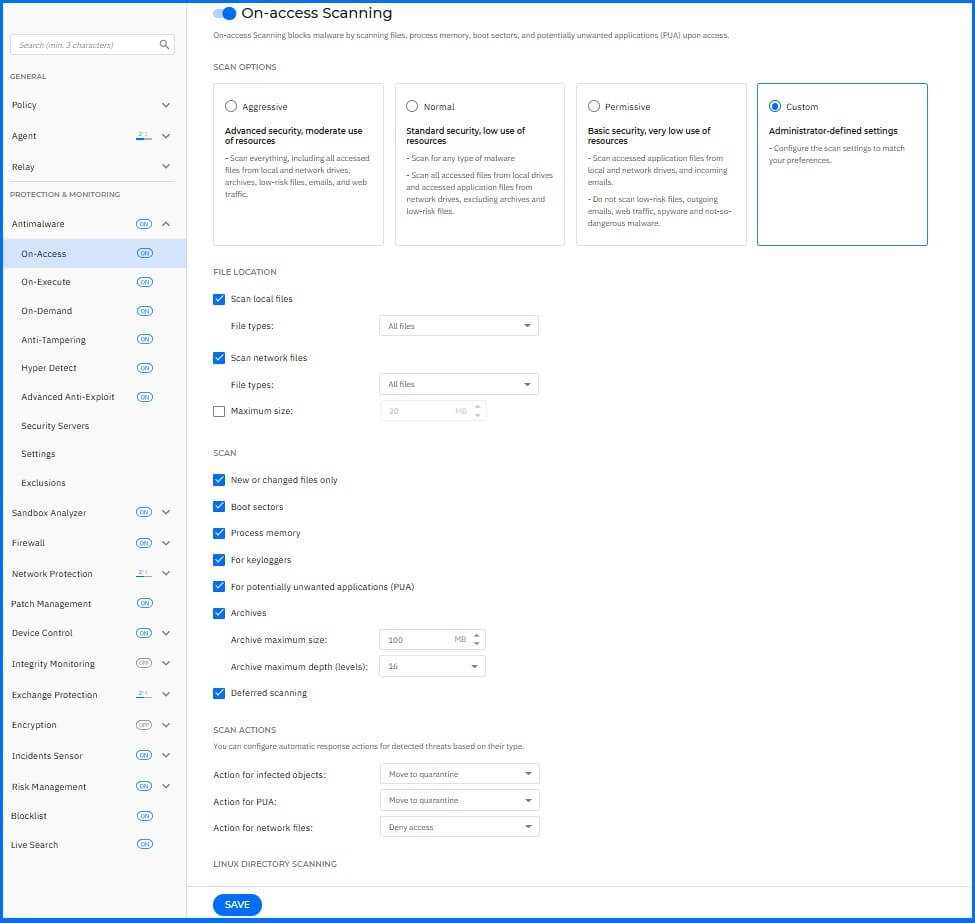Uncheck Scan local files
975x923 pixels.
[x=219, y=298]
